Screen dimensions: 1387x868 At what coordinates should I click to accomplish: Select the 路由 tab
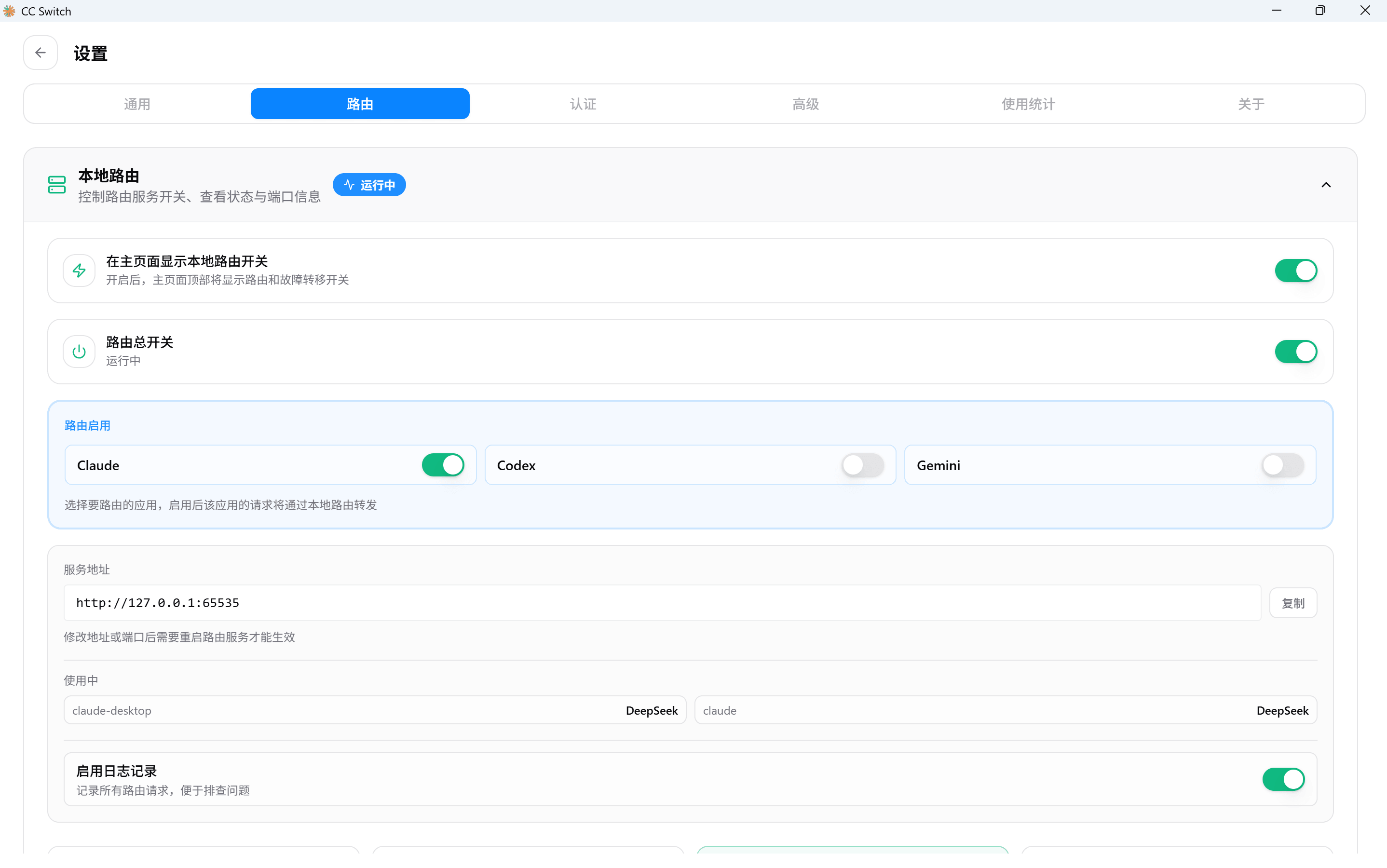360,104
